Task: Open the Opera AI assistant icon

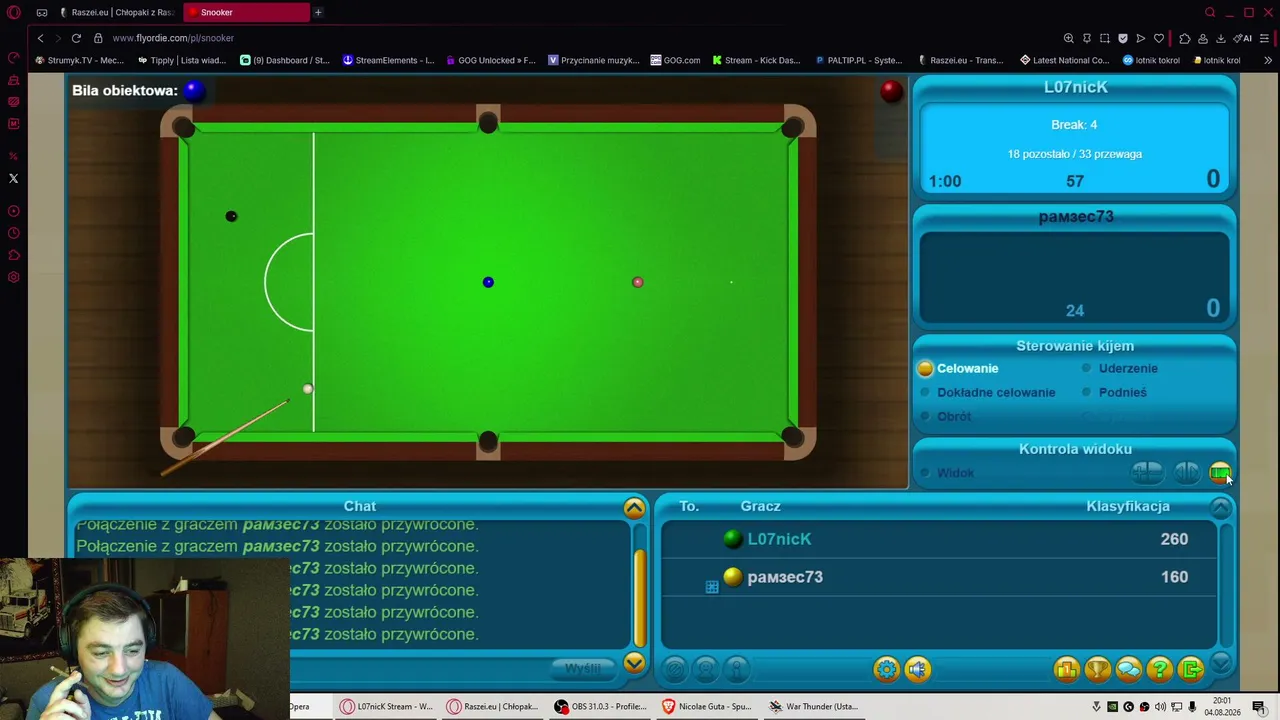Action: [1243, 38]
